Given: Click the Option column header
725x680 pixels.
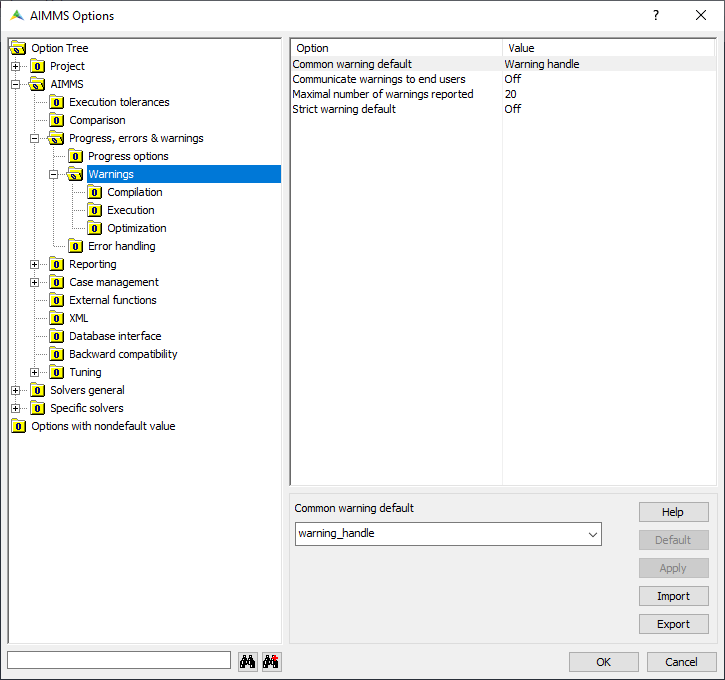Looking at the screenshot, I should (x=397, y=48).
